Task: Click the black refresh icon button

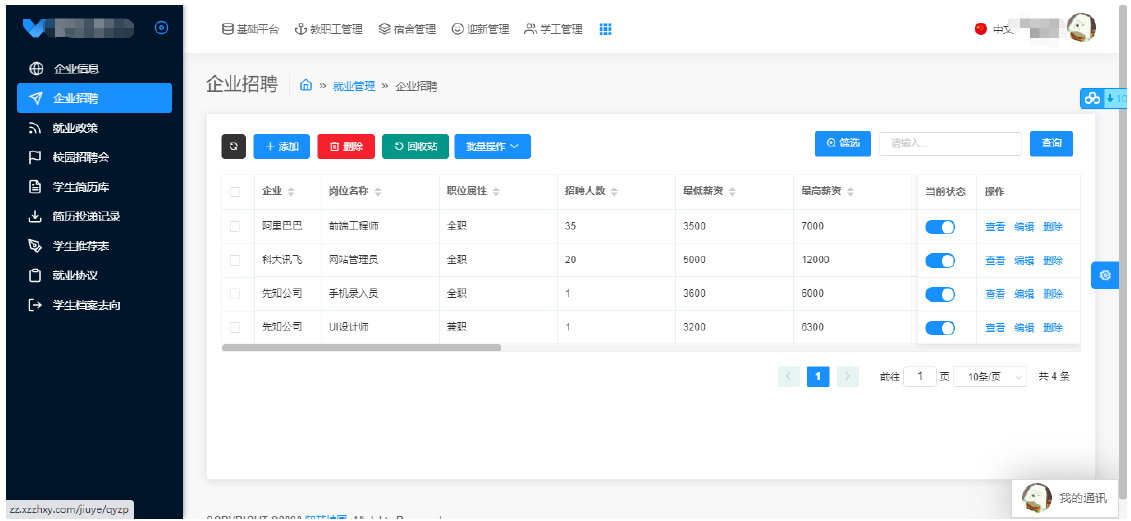Action: click(x=233, y=146)
